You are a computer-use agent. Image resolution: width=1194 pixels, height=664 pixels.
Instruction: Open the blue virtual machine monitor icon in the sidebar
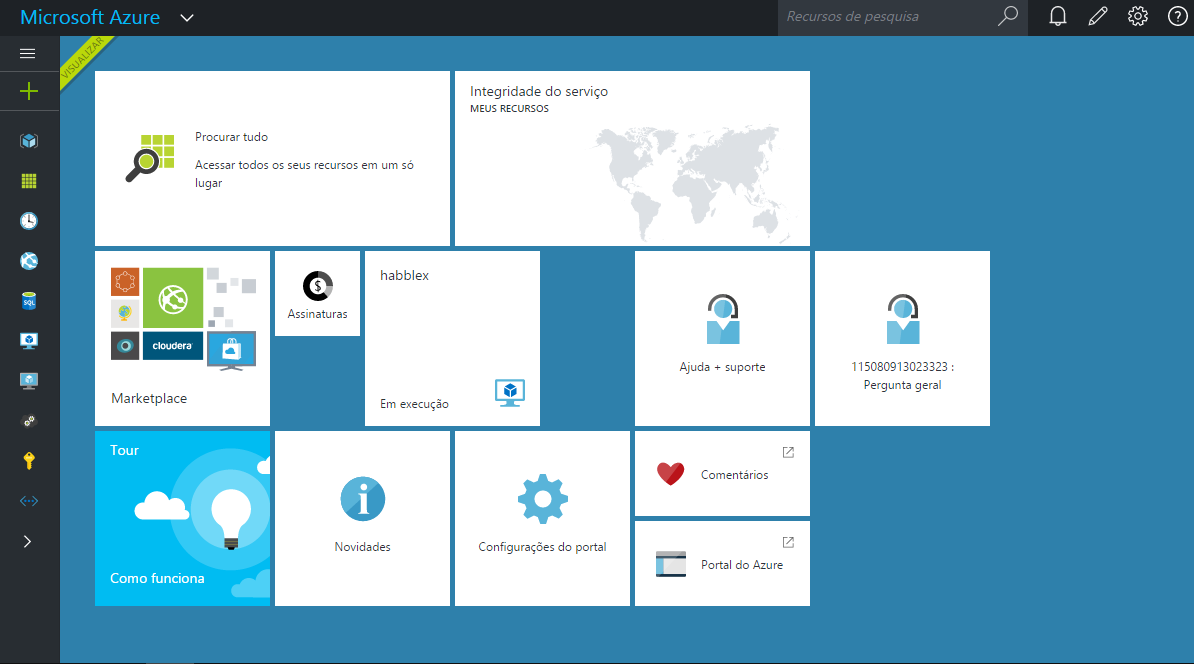(x=29, y=341)
